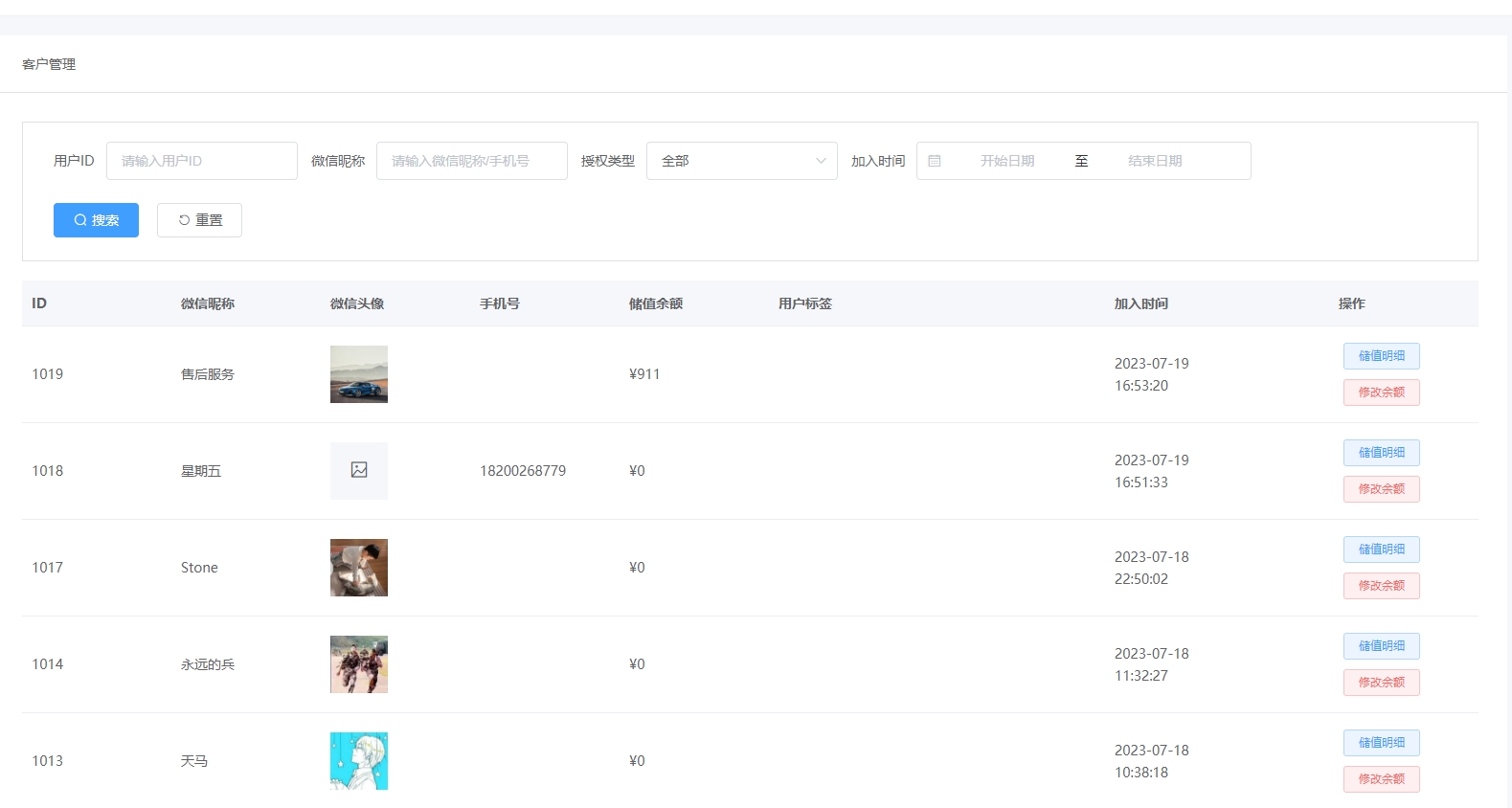Click the 微信昵称 column header

(x=208, y=303)
